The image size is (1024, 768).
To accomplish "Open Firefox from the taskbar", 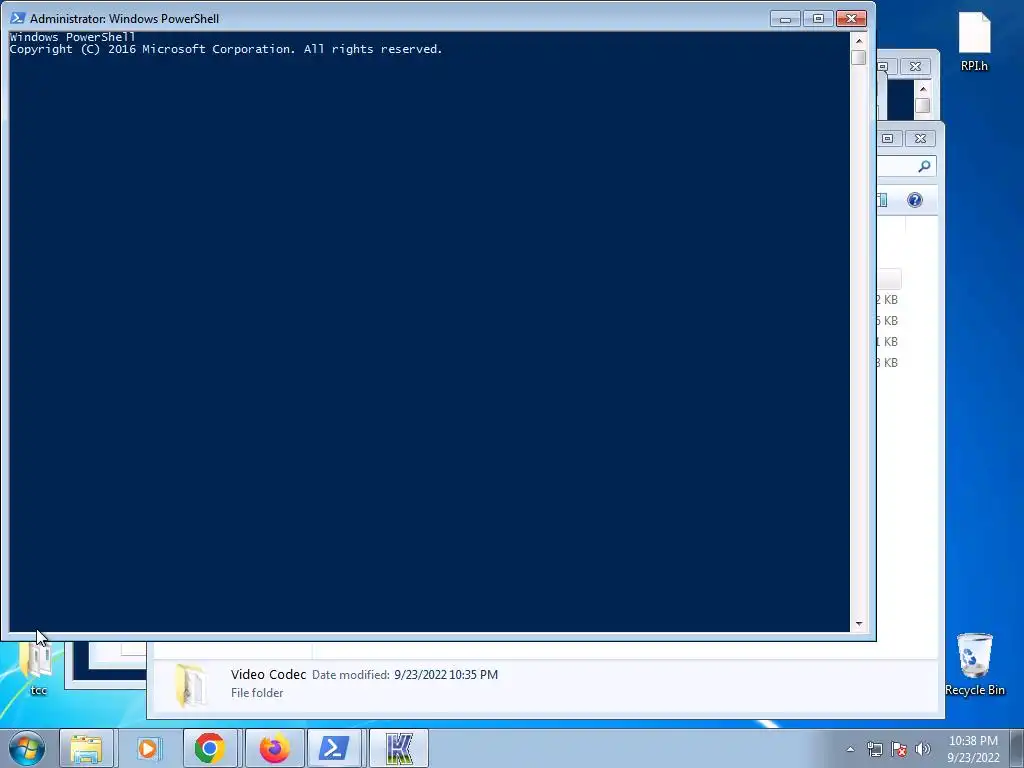I will point(274,748).
